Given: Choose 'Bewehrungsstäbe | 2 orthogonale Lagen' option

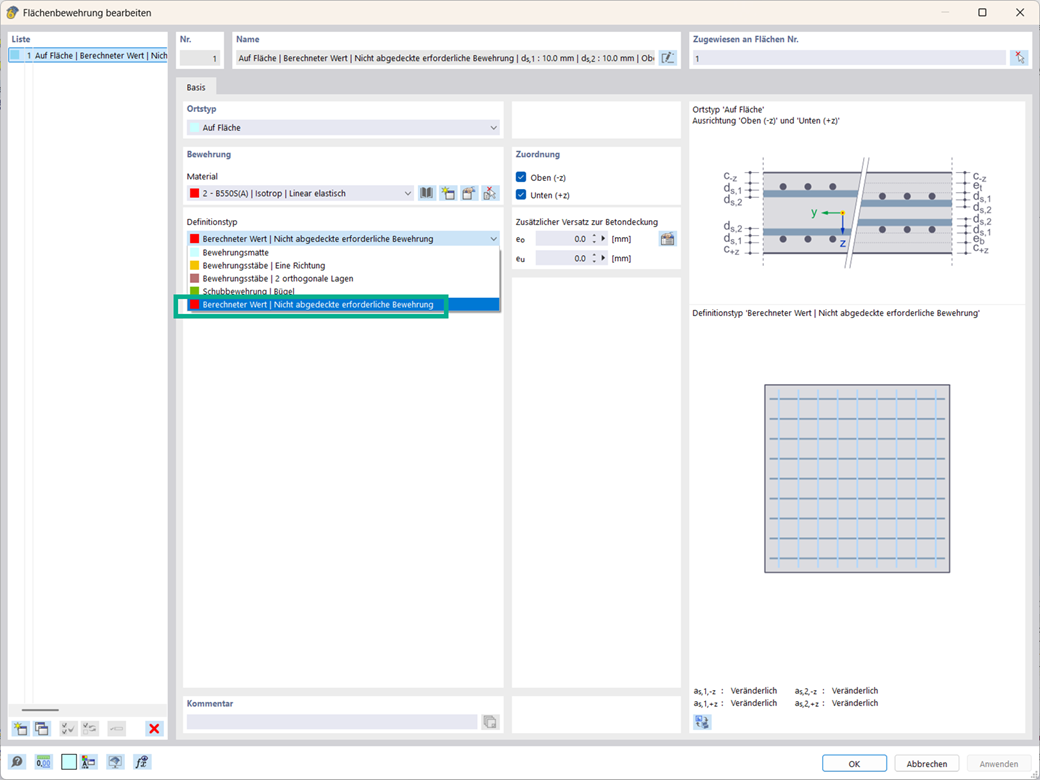Looking at the screenshot, I should pos(343,279).
